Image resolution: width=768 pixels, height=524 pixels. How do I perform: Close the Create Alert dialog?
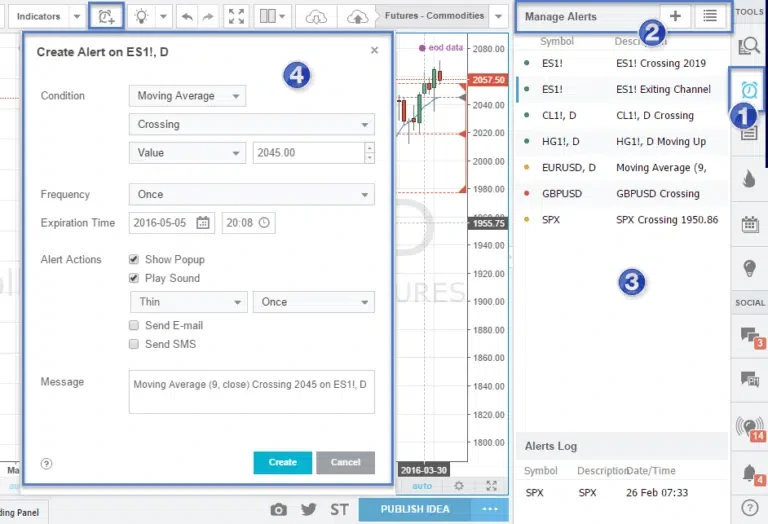375,50
